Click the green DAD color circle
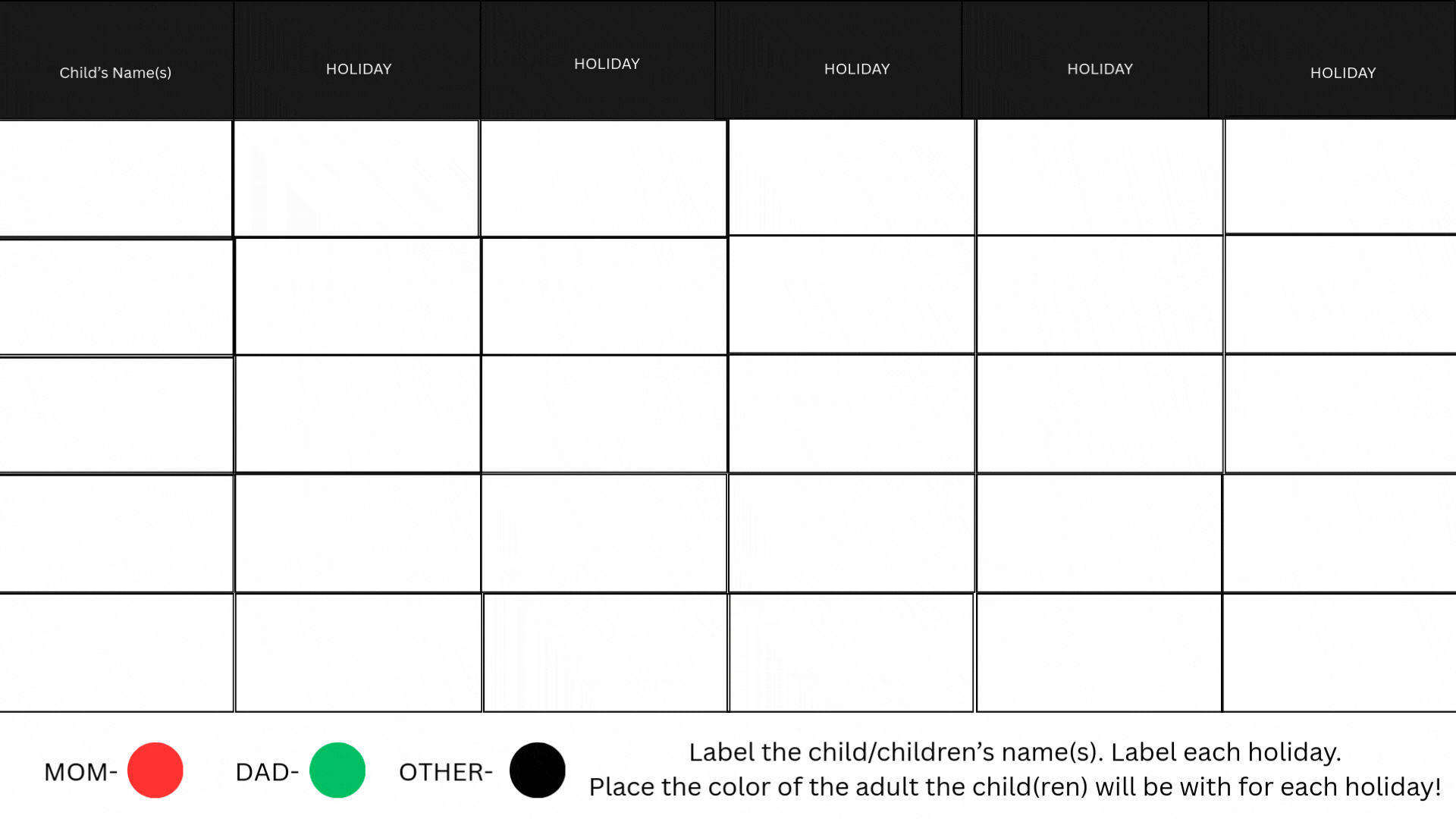The image size is (1456, 819). [337, 770]
